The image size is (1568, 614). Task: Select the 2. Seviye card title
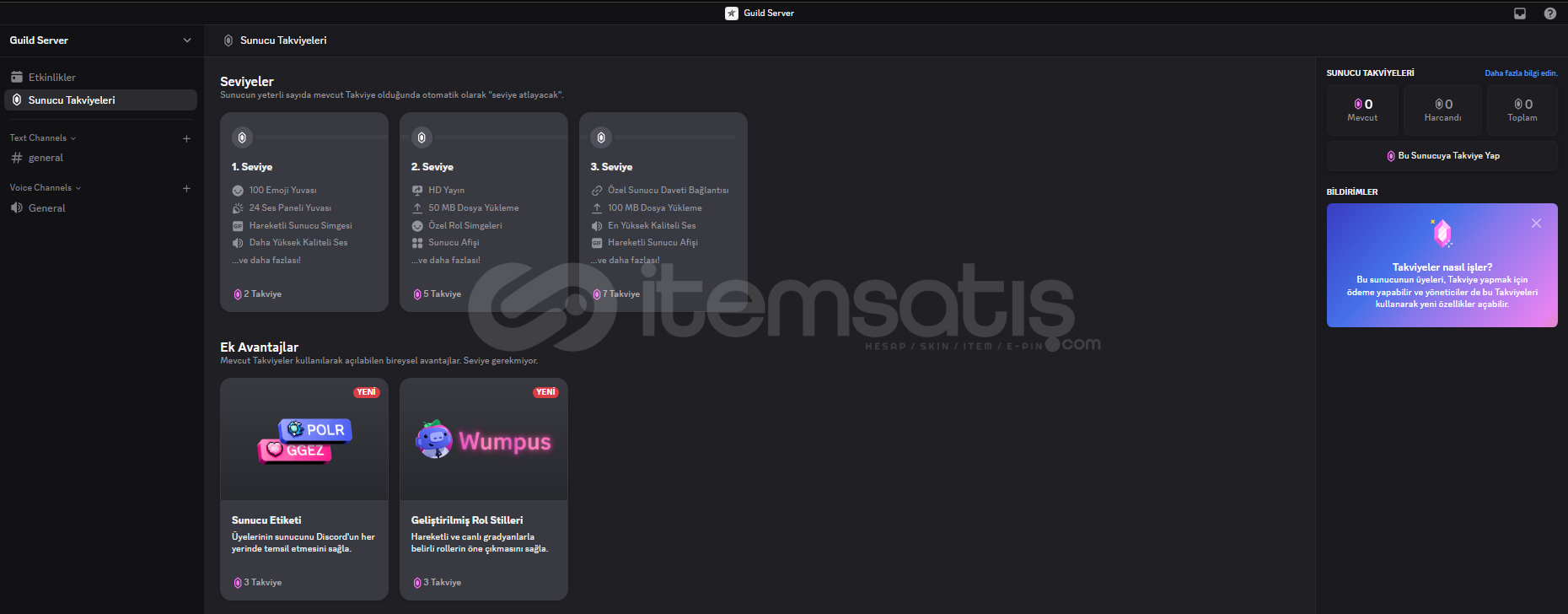(x=432, y=167)
